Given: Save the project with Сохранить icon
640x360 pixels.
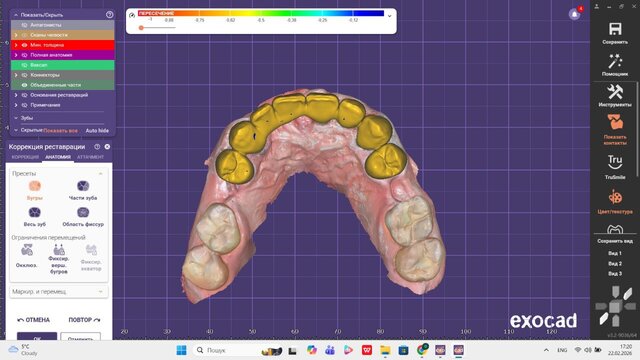Looking at the screenshot, I should pos(615,30).
